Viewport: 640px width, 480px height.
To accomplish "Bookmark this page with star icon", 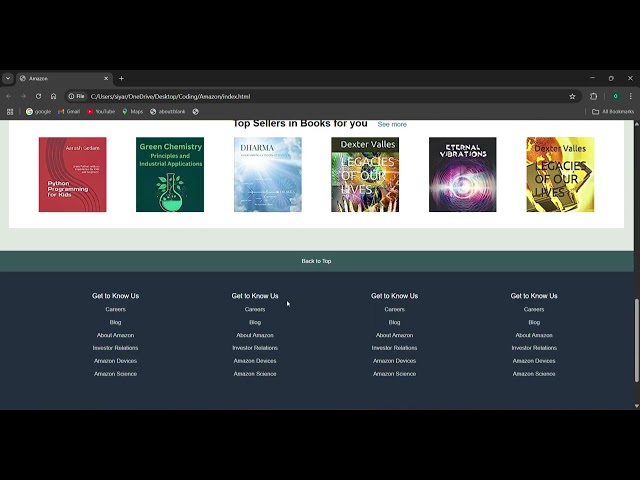I will [x=572, y=96].
